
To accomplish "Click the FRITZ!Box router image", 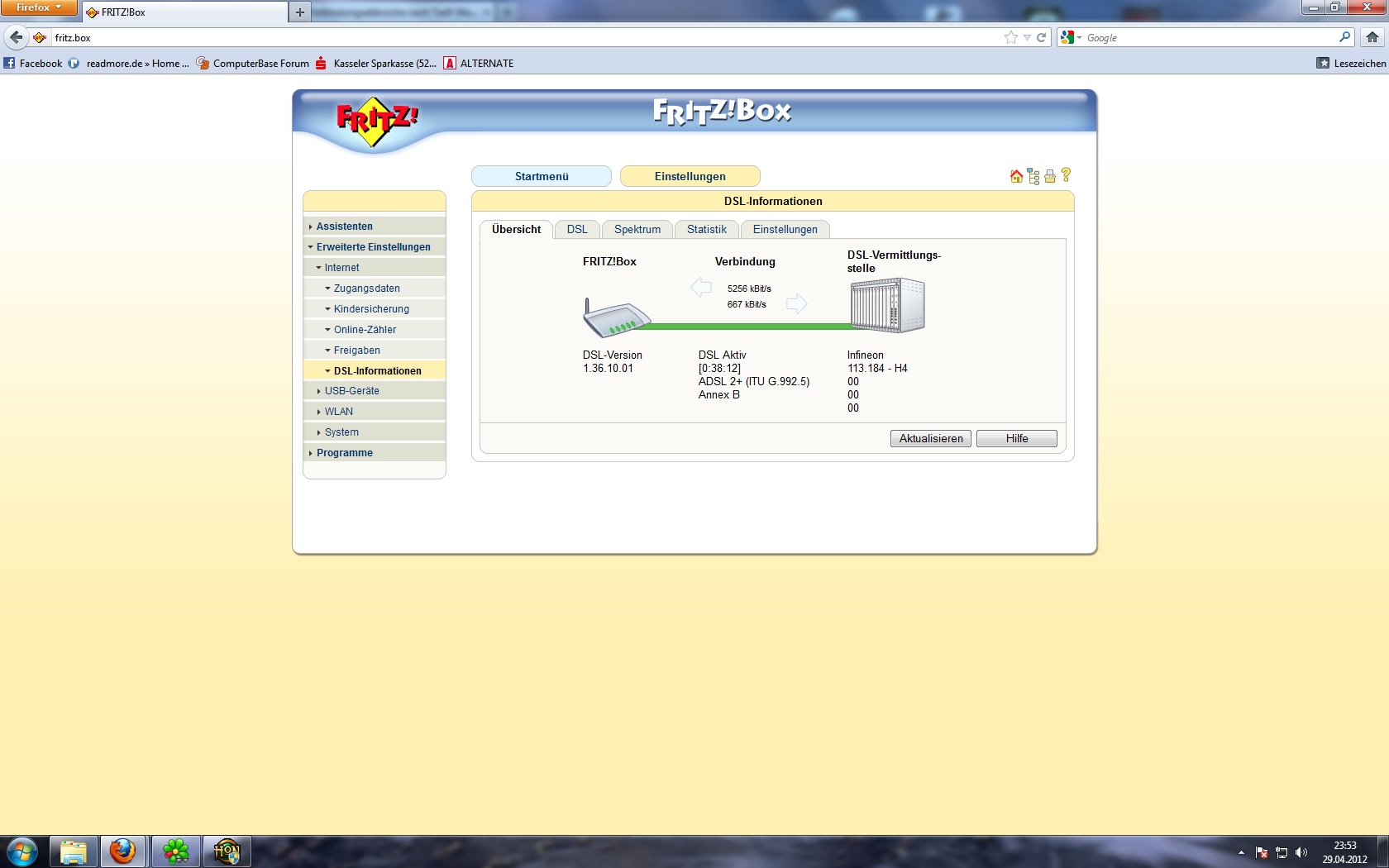I will coord(617,318).
